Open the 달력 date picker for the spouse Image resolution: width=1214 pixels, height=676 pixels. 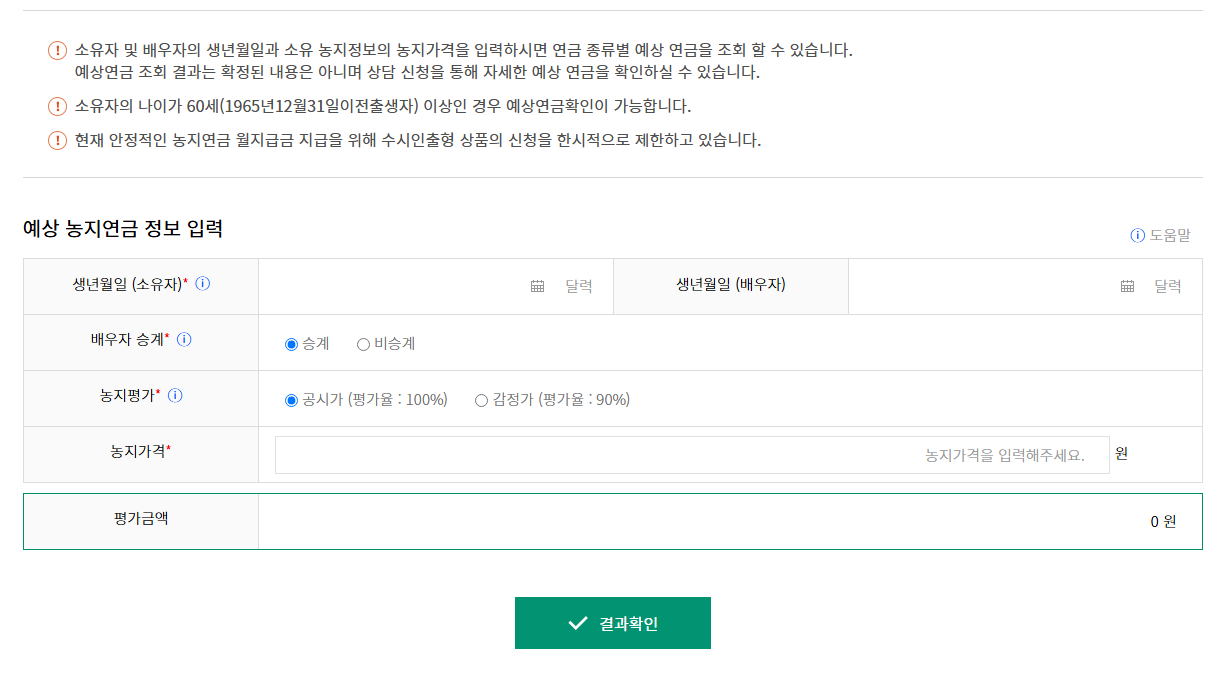(1170, 285)
